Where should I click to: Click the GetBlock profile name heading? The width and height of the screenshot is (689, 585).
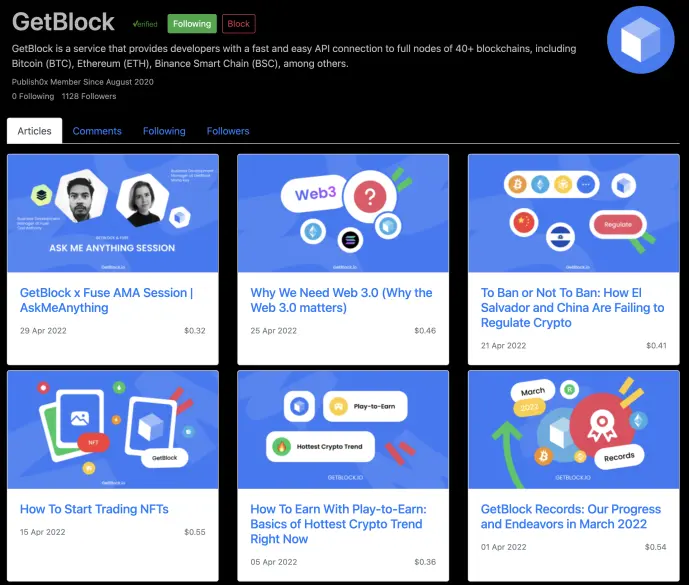(63, 22)
